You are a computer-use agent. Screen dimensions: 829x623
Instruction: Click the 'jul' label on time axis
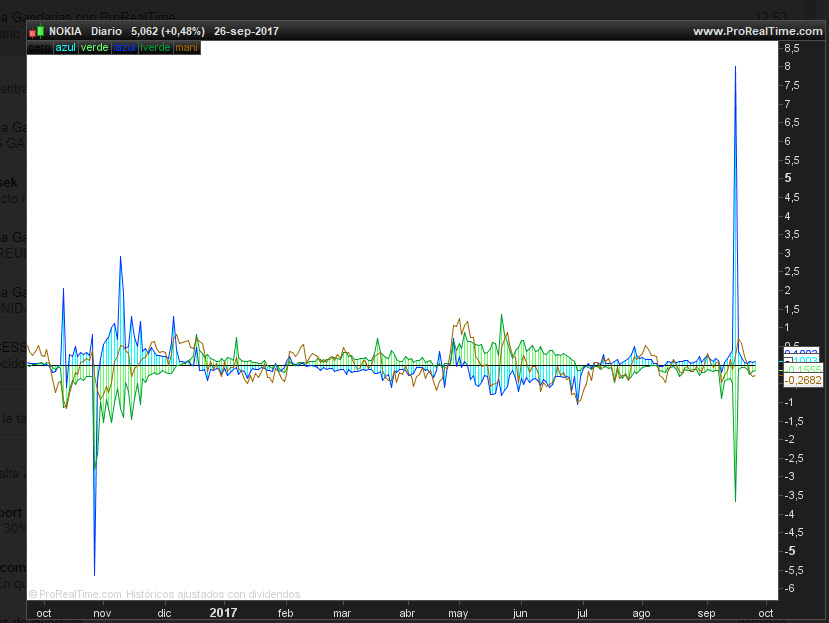click(x=582, y=613)
